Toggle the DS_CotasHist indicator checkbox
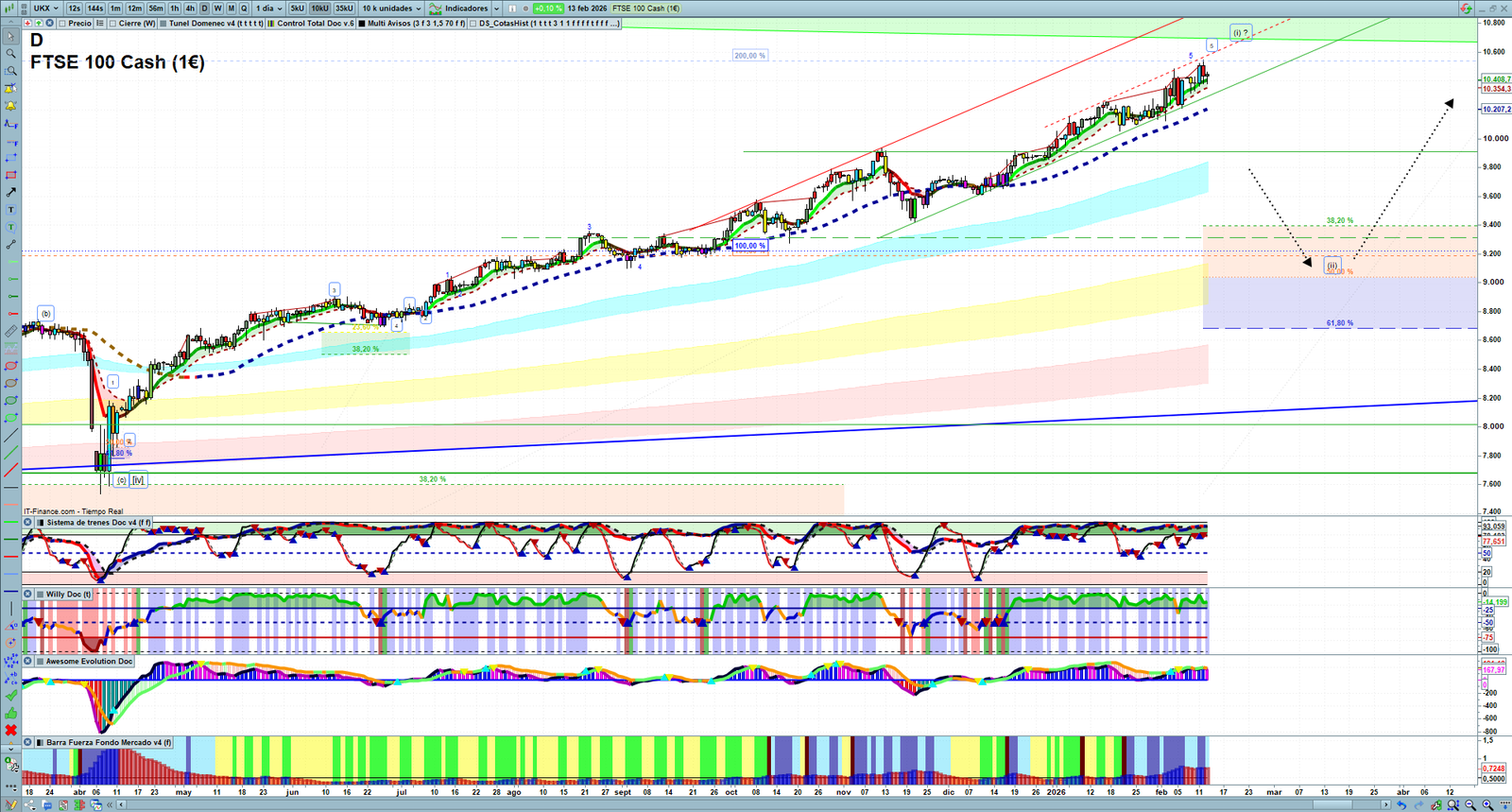The height and width of the screenshot is (812, 1512). point(473,24)
